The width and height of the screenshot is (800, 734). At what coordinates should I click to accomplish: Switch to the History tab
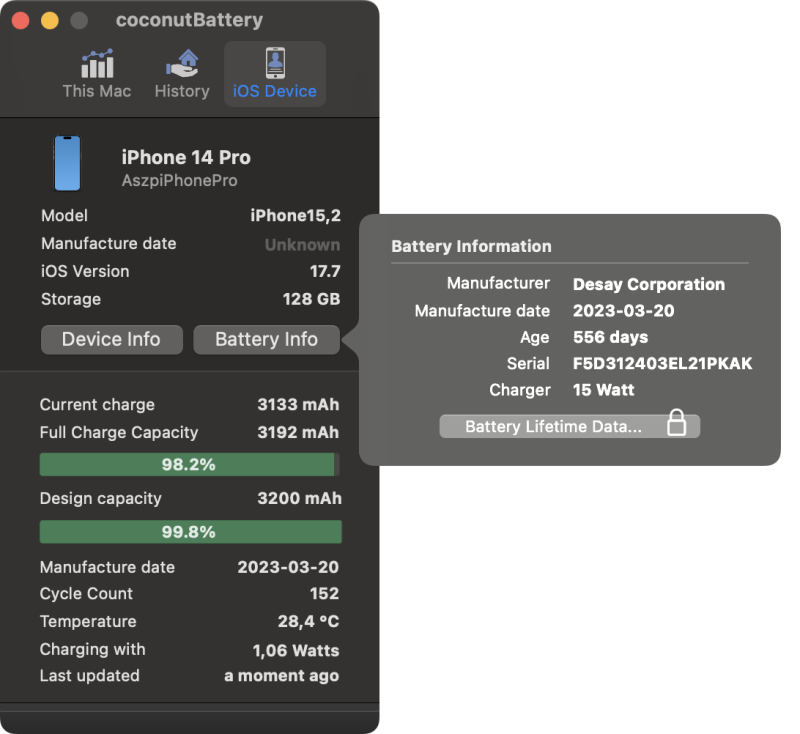coord(182,74)
